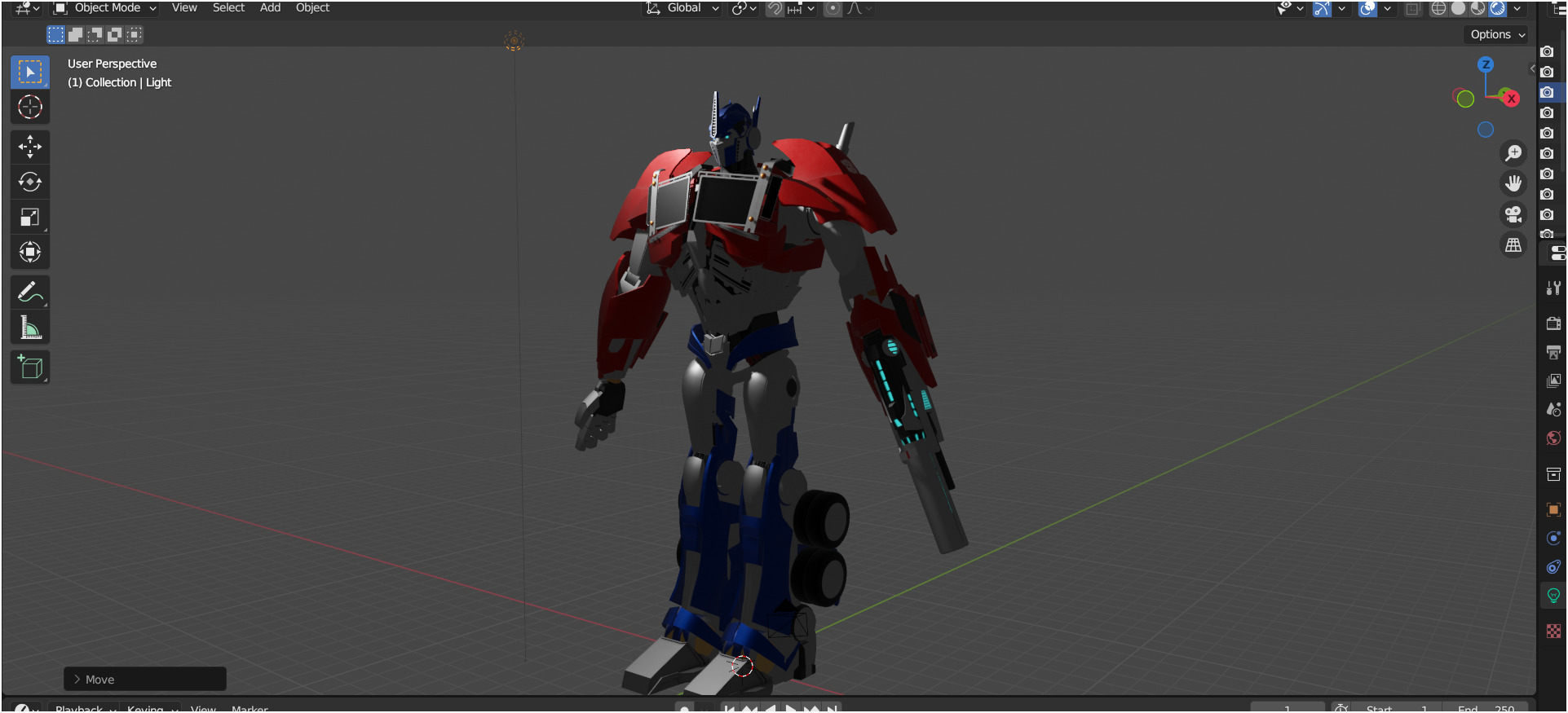Viewport: 1568px width, 713px height.
Task: Open the editor type dropdown
Action: click(x=27, y=8)
